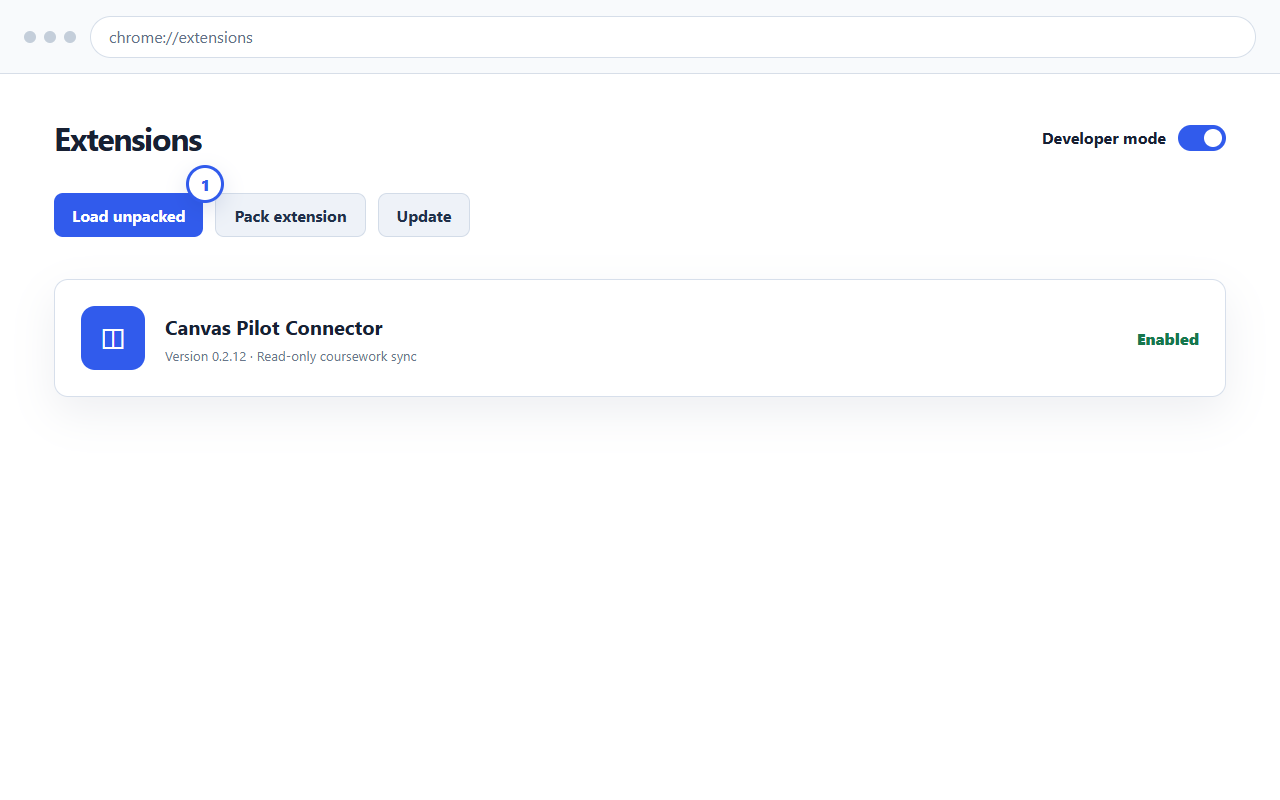This screenshot has width=1280, height=800.
Task: Click the Canvas Pilot Connector extension icon
Action: (113, 338)
